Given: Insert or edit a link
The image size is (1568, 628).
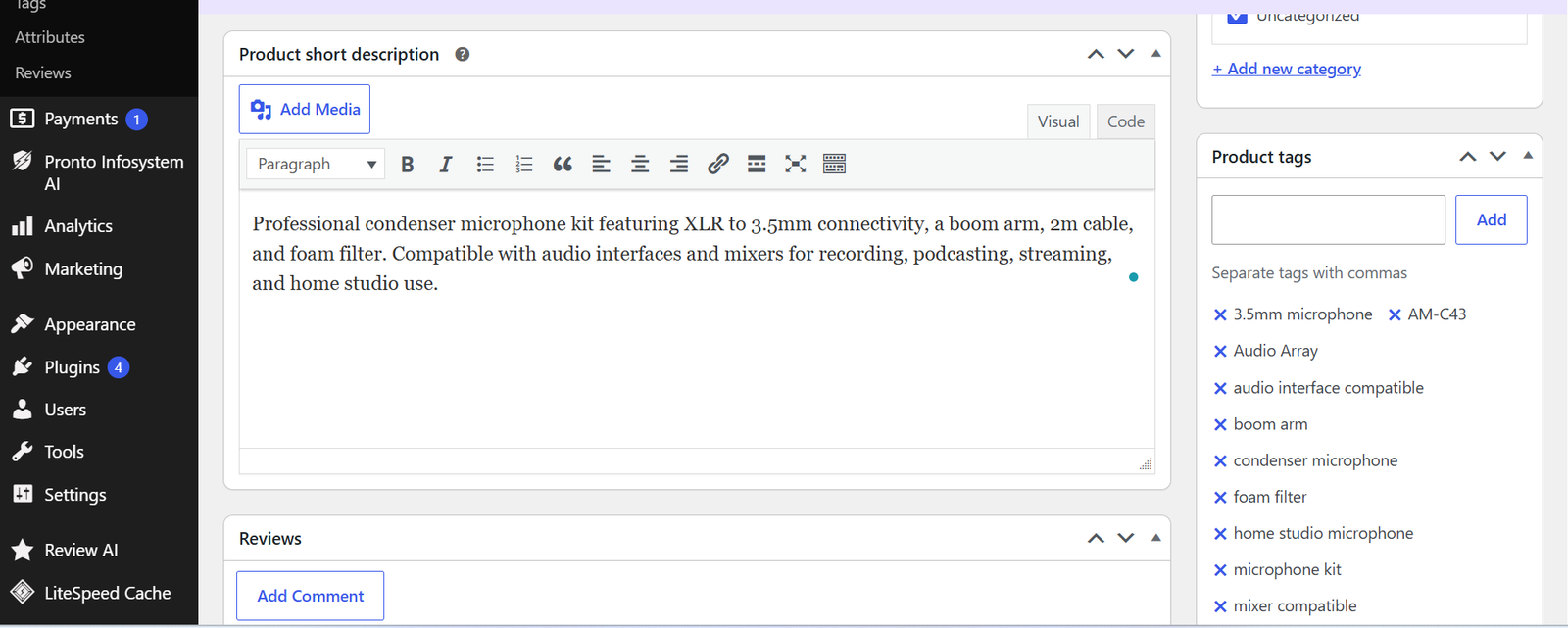Looking at the screenshot, I should (718, 164).
